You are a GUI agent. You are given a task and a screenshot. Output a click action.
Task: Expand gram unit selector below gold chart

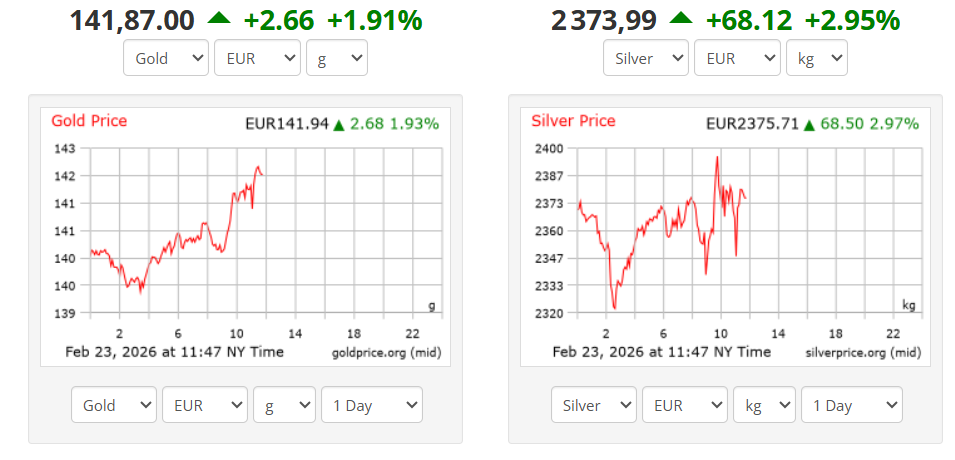(x=285, y=405)
